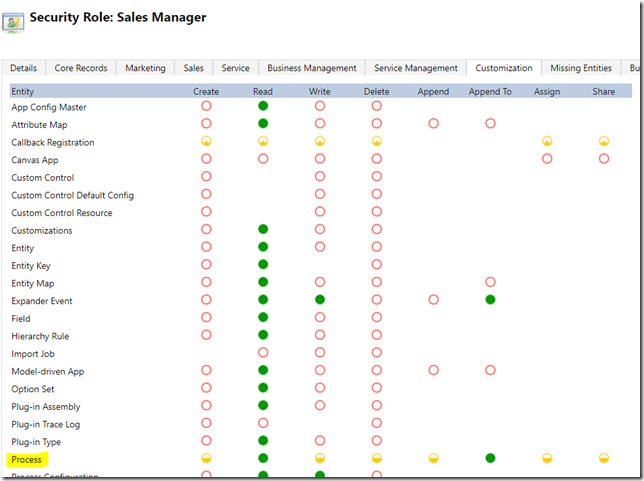Open the Business Management tab
The width and height of the screenshot is (644, 481).
click(x=312, y=68)
